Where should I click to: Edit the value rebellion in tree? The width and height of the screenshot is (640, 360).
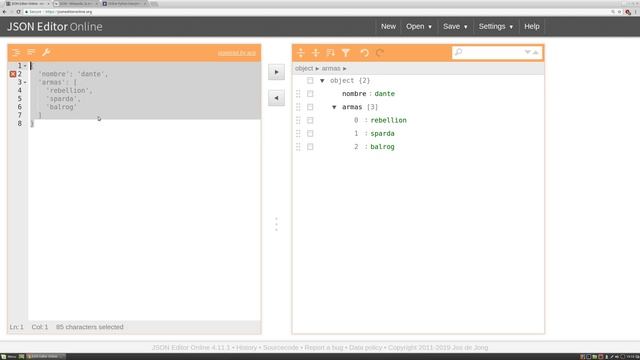point(389,120)
